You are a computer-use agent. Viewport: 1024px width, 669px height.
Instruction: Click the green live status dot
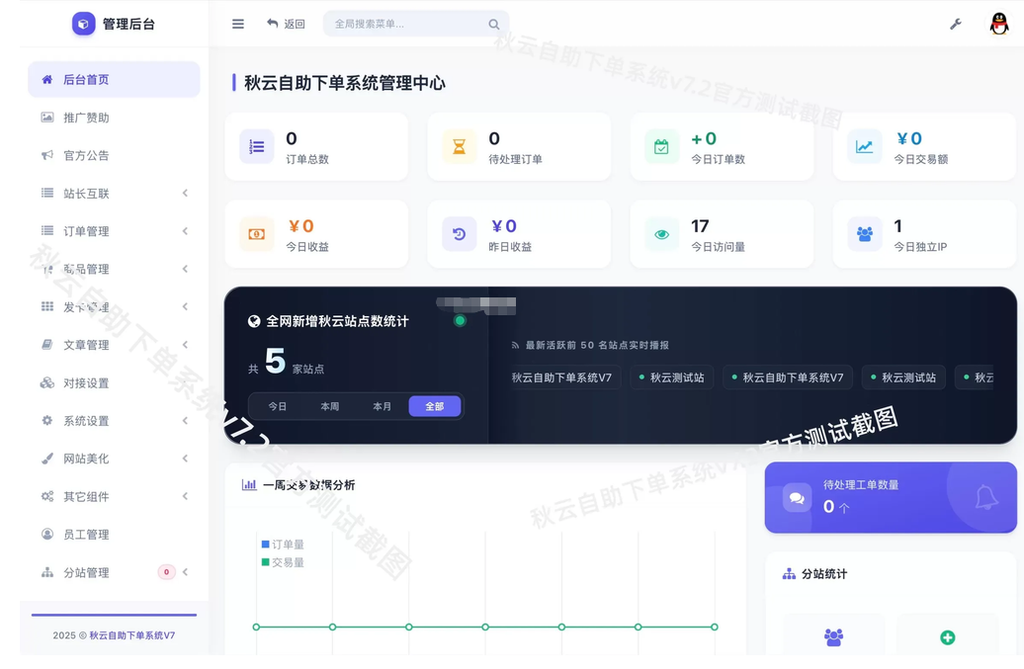pyautogui.click(x=460, y=321)
